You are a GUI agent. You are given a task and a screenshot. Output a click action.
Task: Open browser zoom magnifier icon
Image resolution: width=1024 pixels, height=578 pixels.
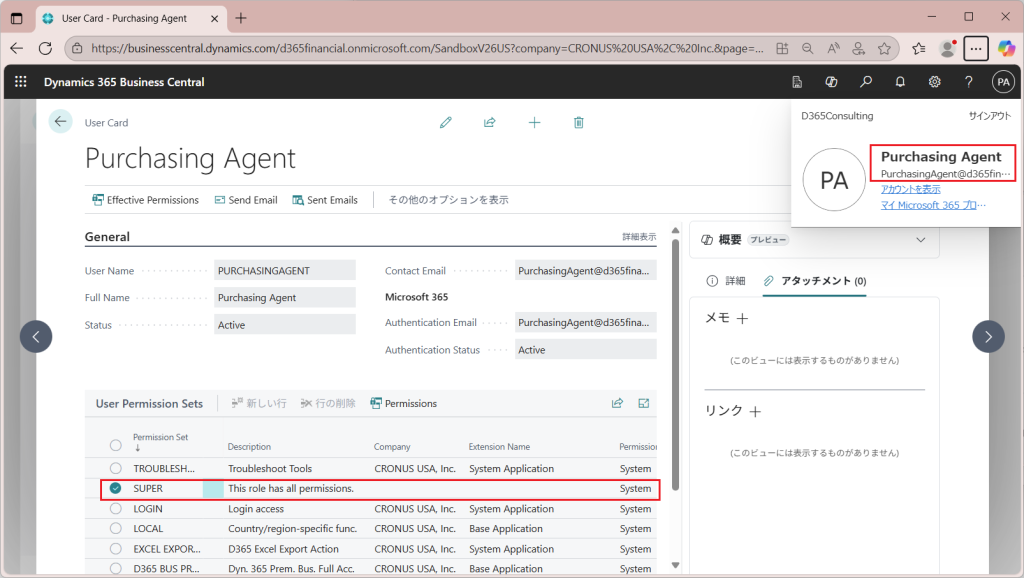point(808,48)
